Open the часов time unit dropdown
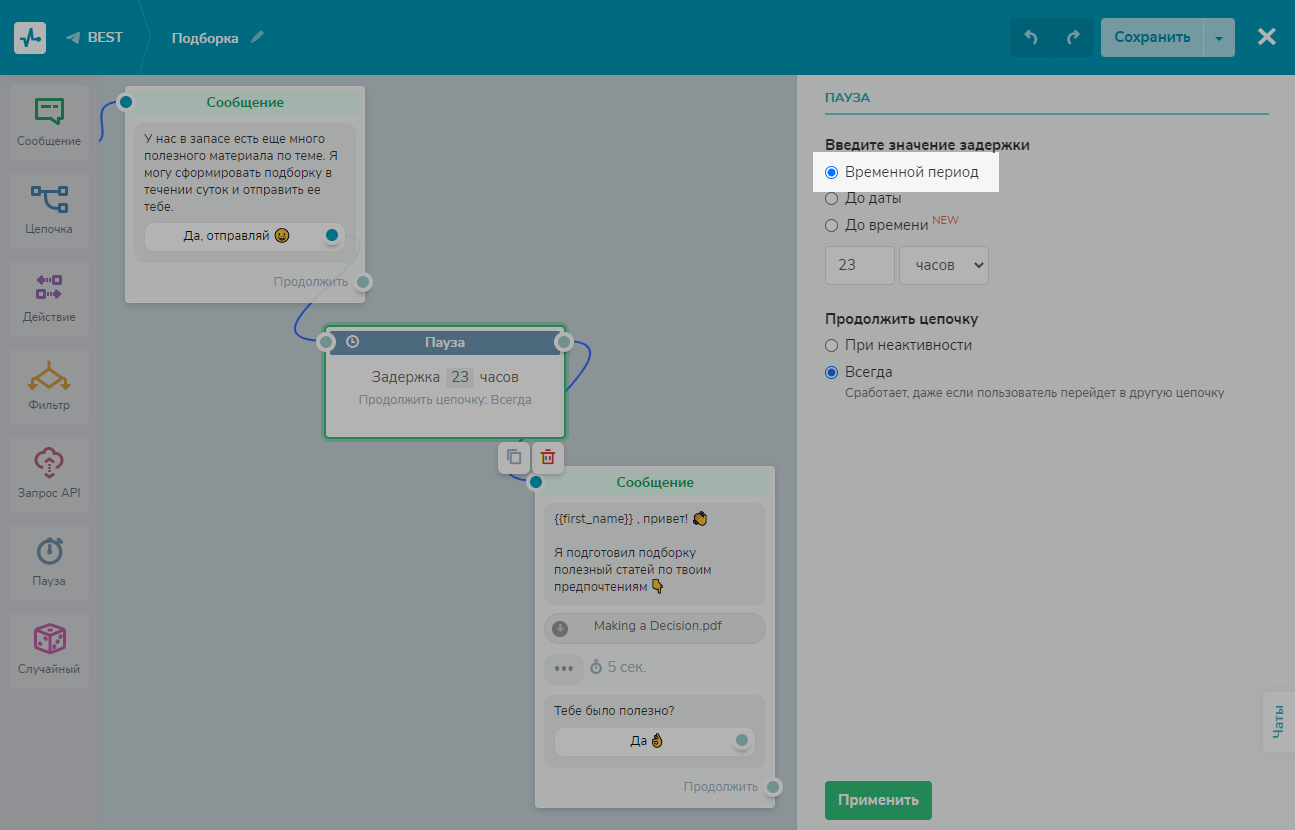This screenshot has width=1295, height=830. pos(943,266)
